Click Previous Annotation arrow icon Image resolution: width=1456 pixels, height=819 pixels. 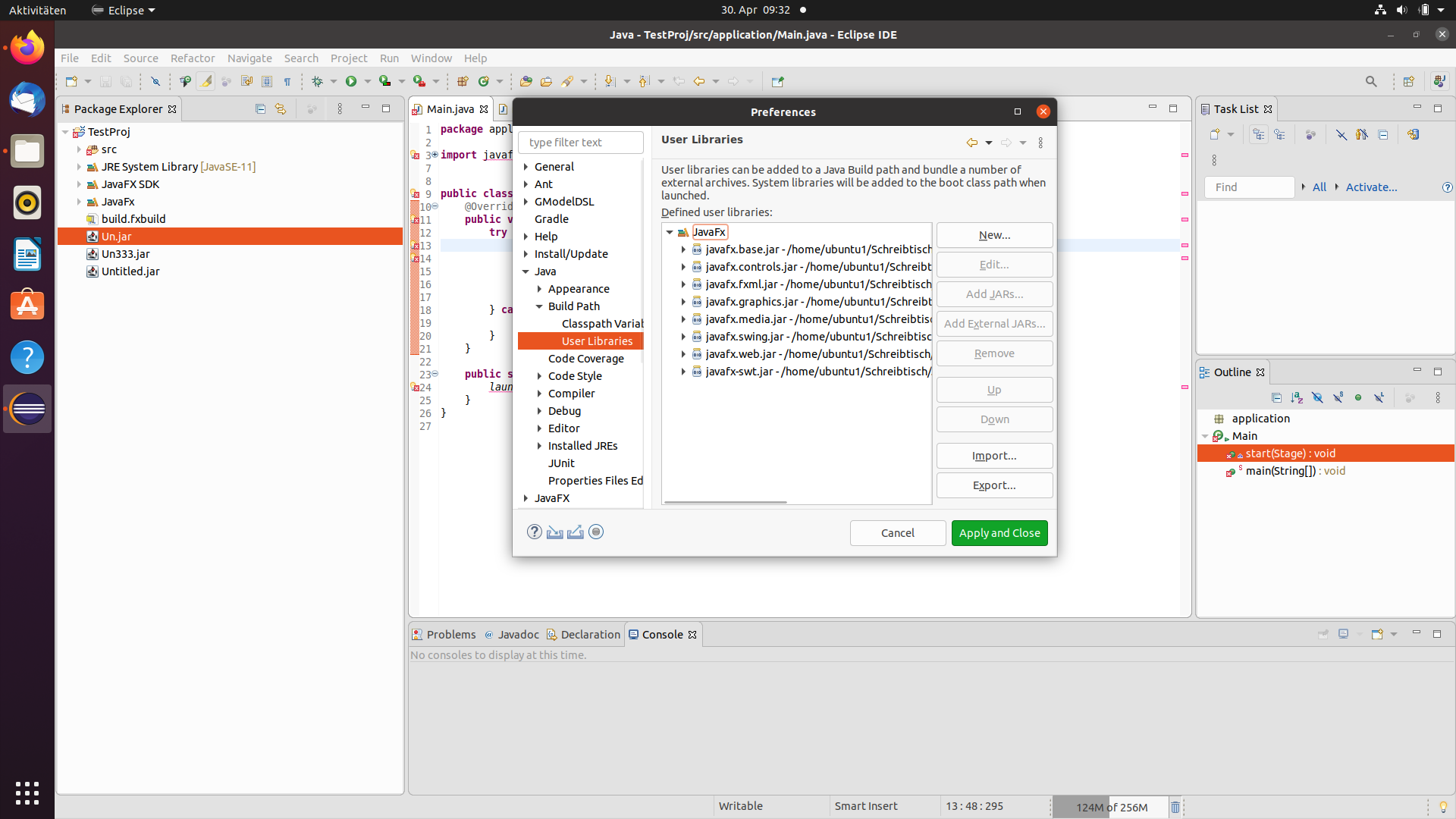point(645,81)
